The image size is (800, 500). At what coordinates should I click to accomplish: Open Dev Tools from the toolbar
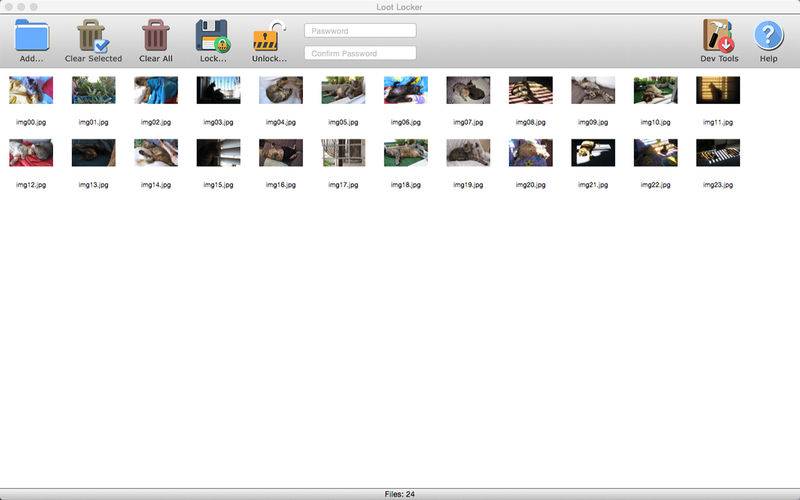pyautogui.click(x=719, y=36)
